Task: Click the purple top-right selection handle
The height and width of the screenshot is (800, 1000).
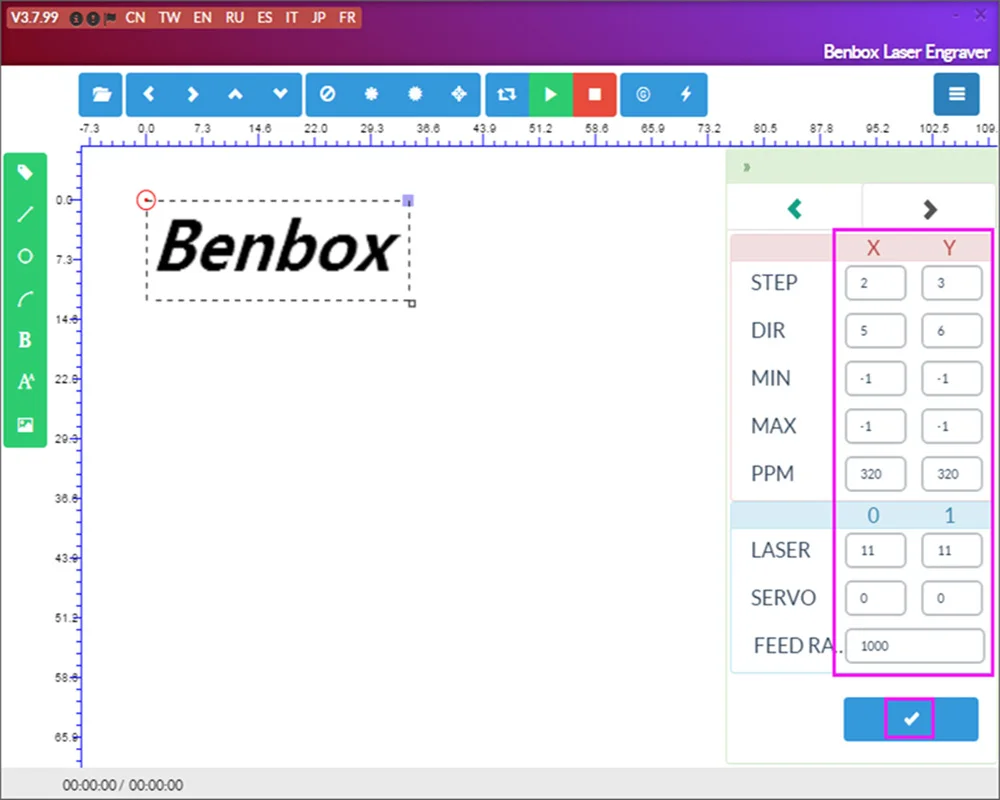Action: coord(408,201)
